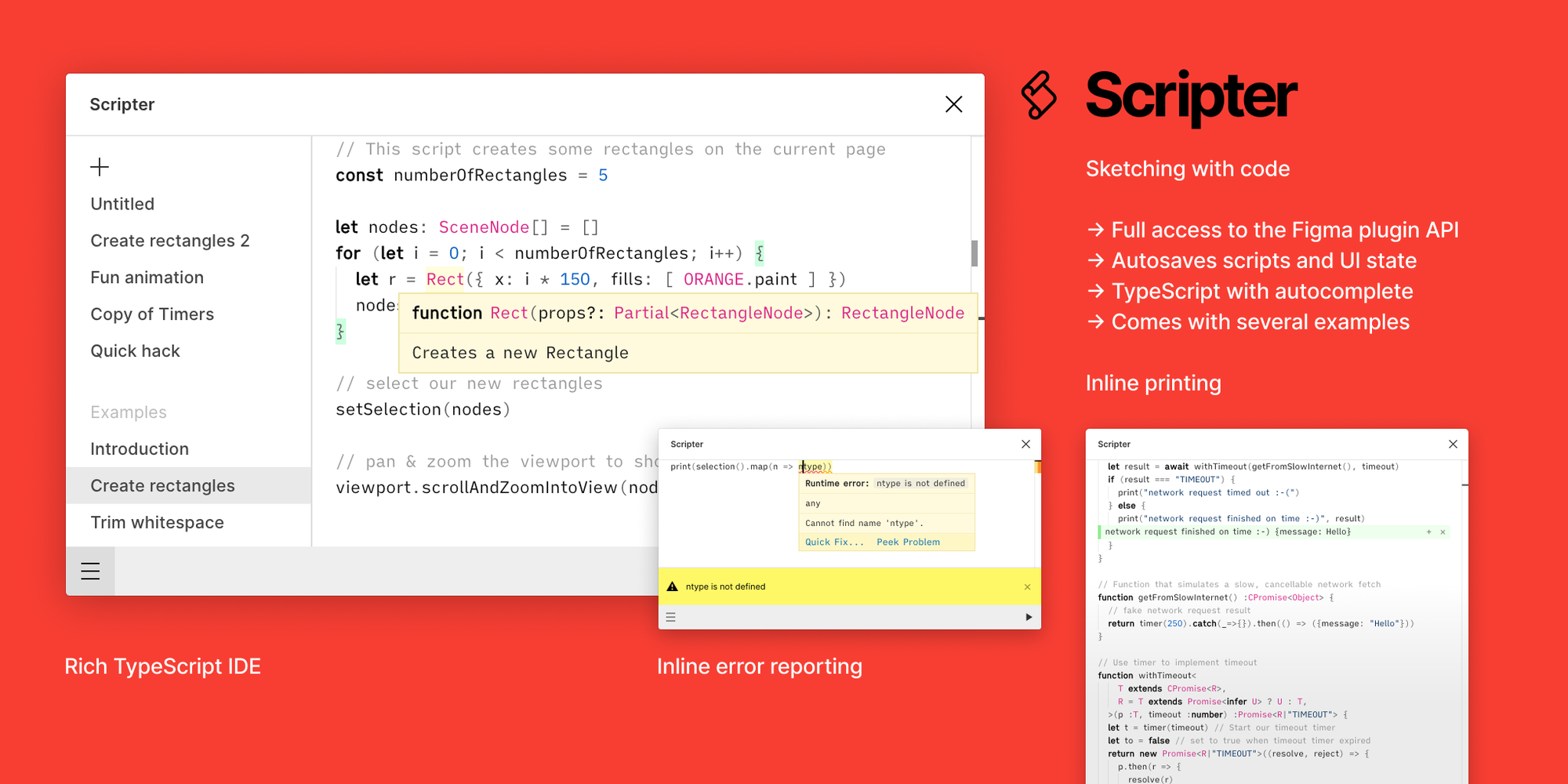The width and height of the screenshot is (1568, 784).
Task: Open 'Create rectangles 2' from the sidebar
Action: [170, 241]
